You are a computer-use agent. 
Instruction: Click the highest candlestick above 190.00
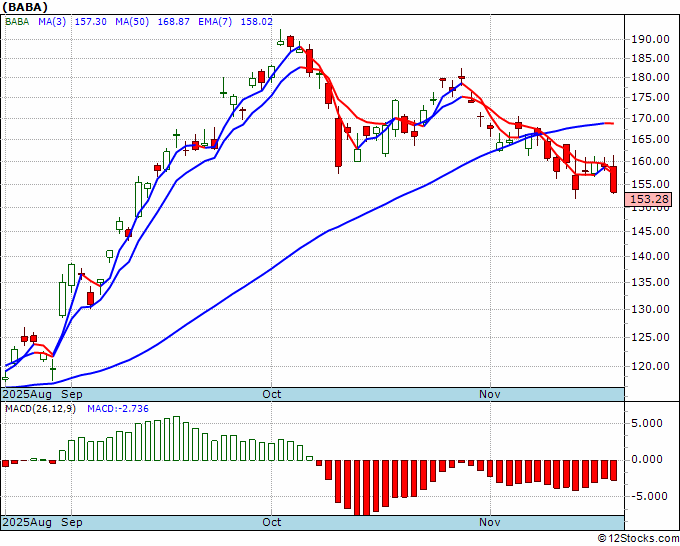point(281,38)
